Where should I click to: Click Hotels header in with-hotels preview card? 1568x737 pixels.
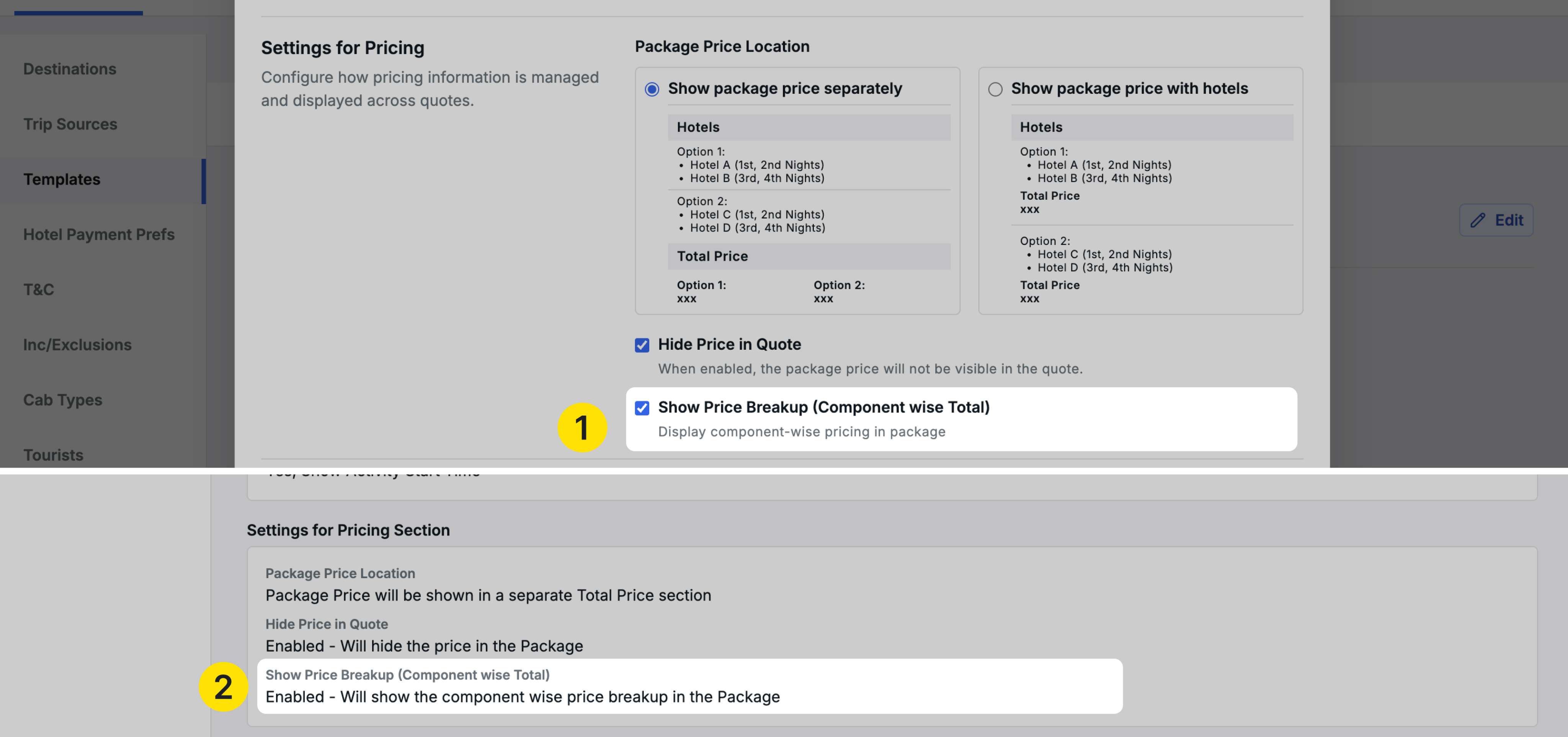[1041, 127]
